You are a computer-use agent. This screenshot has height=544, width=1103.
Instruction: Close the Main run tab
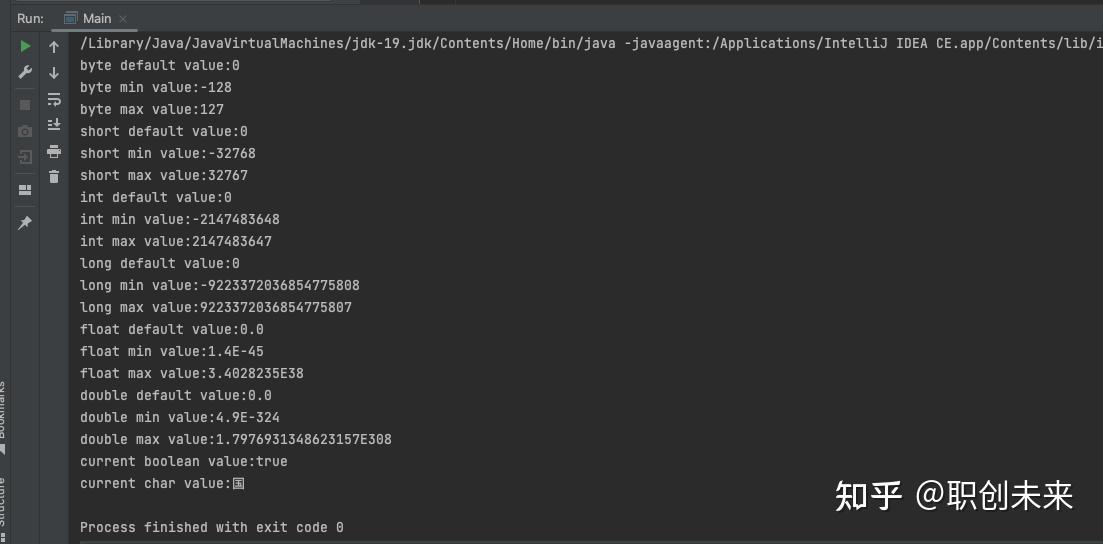123,19
